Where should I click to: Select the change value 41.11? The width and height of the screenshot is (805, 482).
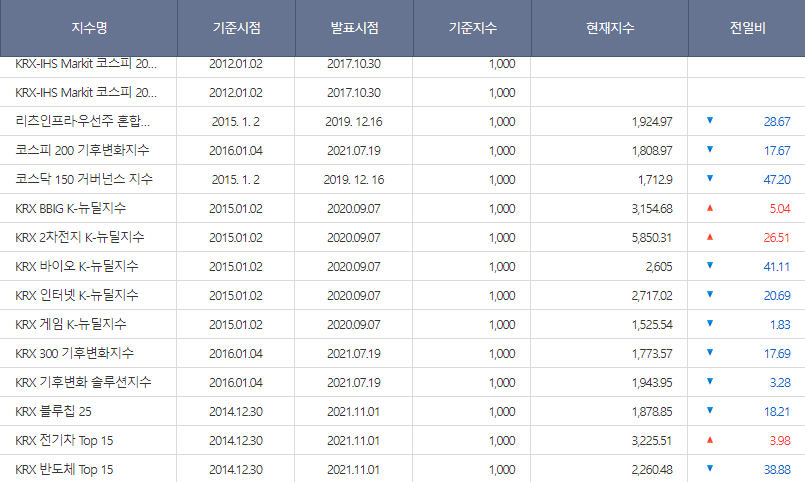click(777, 267)
